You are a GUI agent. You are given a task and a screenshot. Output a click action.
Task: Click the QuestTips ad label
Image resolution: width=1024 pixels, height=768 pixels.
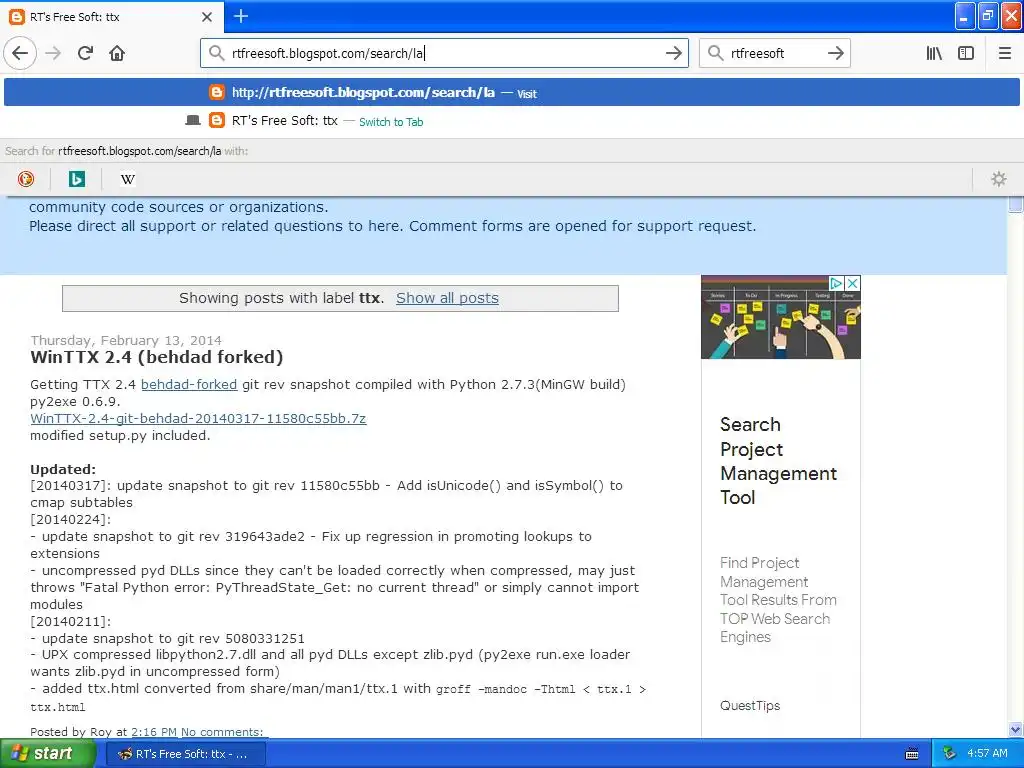[750, 706]
